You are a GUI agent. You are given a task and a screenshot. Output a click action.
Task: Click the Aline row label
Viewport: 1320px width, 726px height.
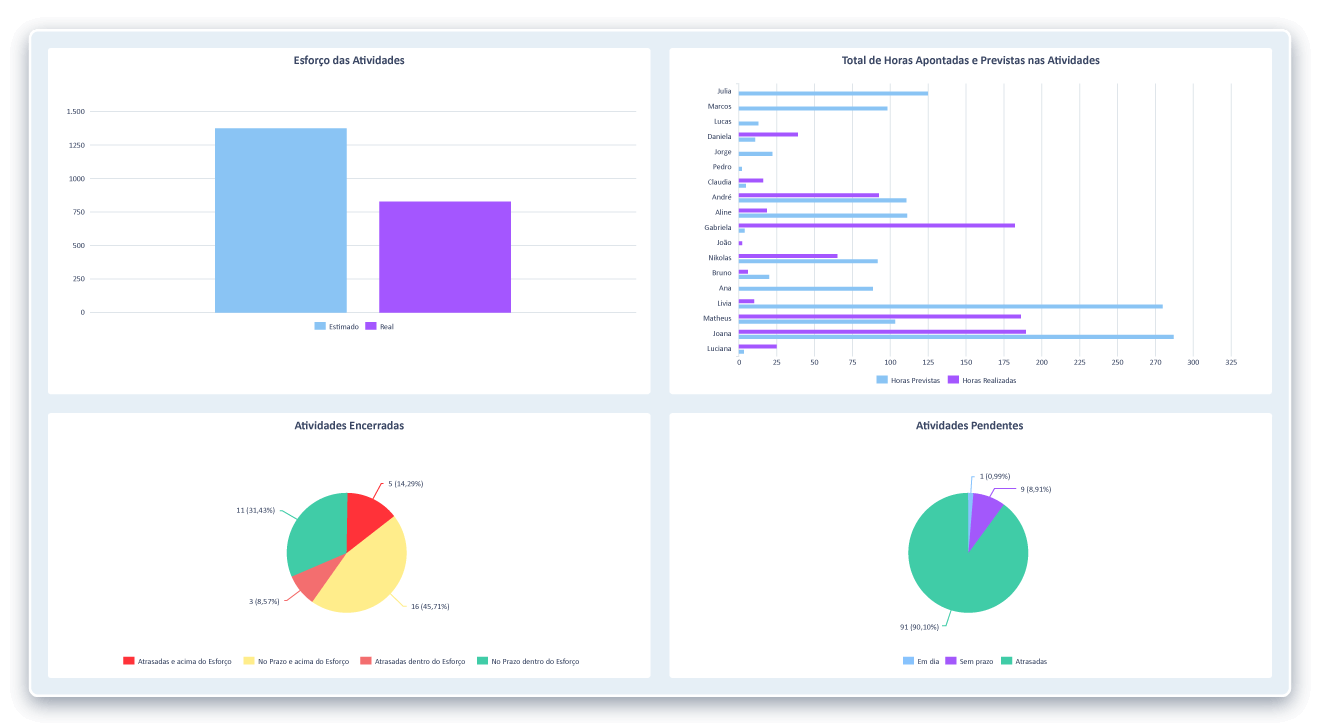(723, 212)
